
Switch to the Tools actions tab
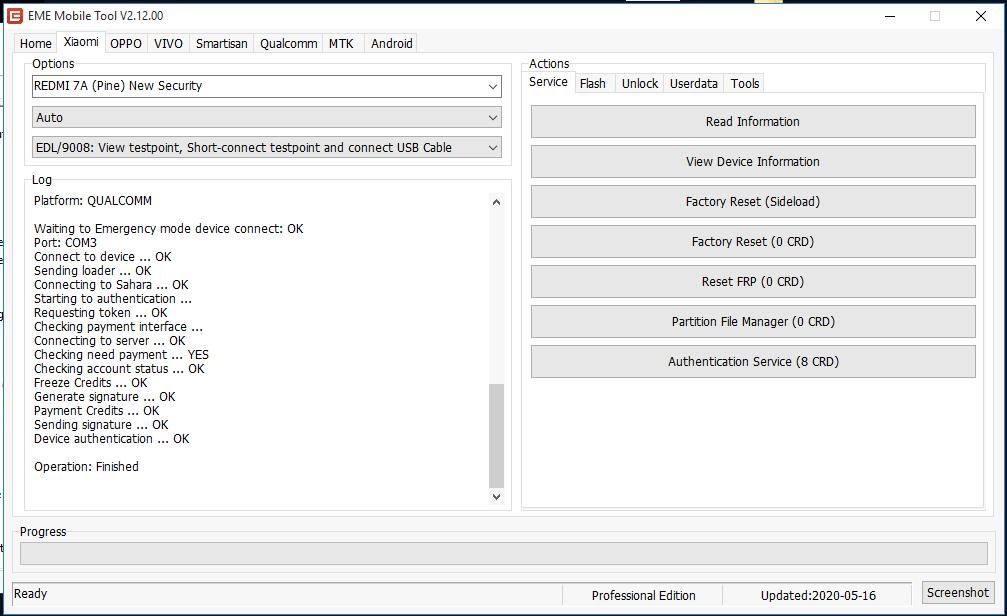744,84
